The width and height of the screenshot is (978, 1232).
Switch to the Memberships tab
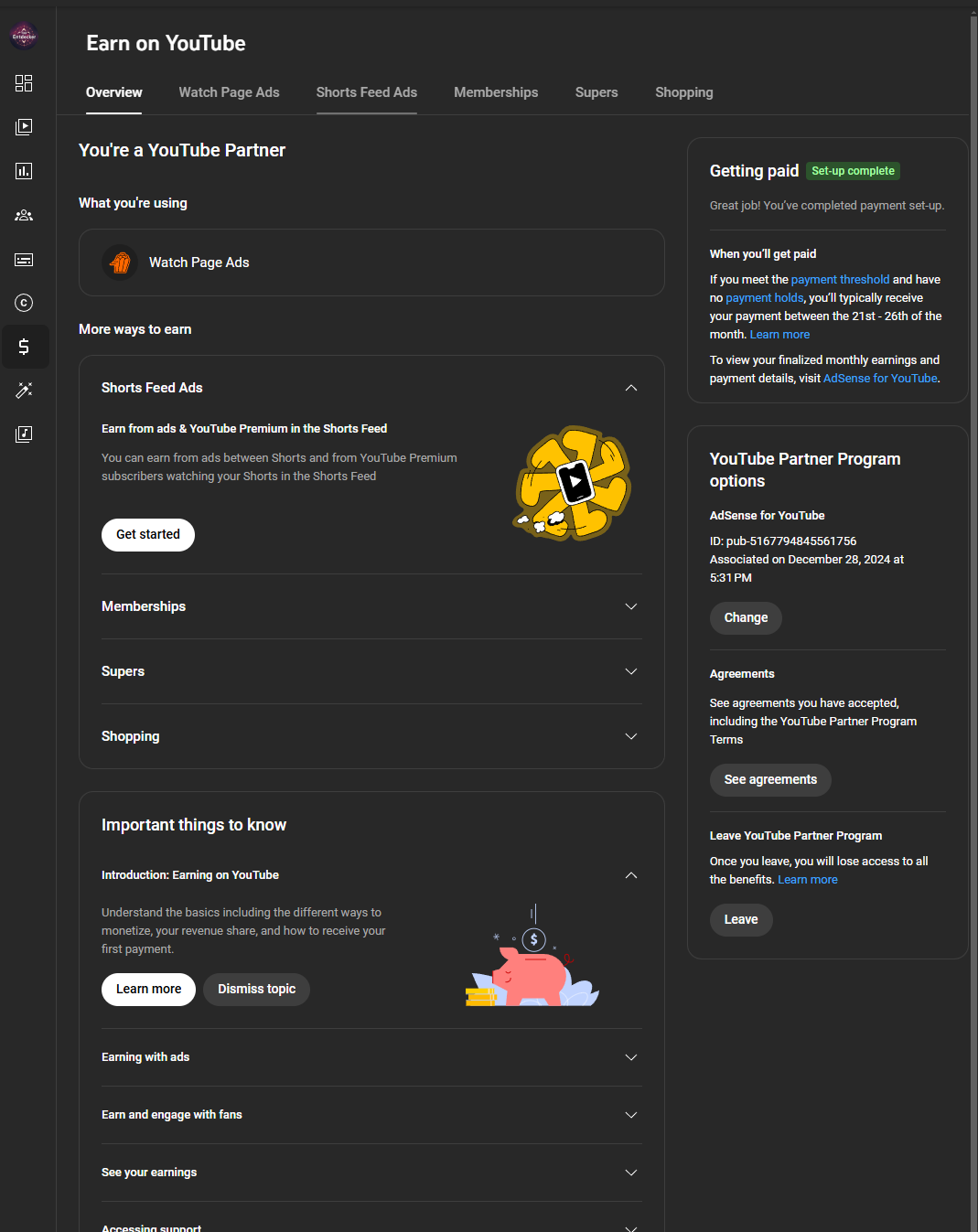point(496,92)
